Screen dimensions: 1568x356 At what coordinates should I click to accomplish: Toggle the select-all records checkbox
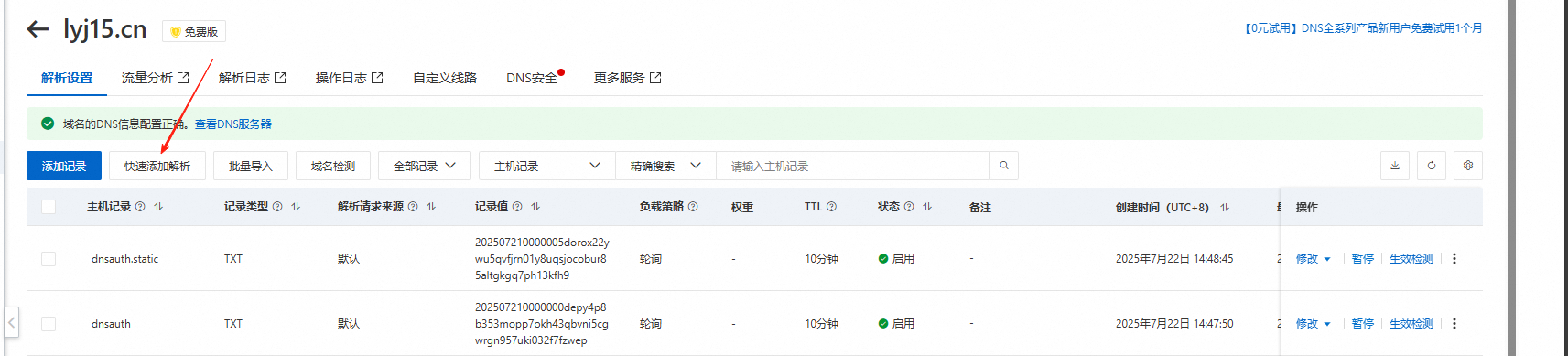tap(49, 207)
